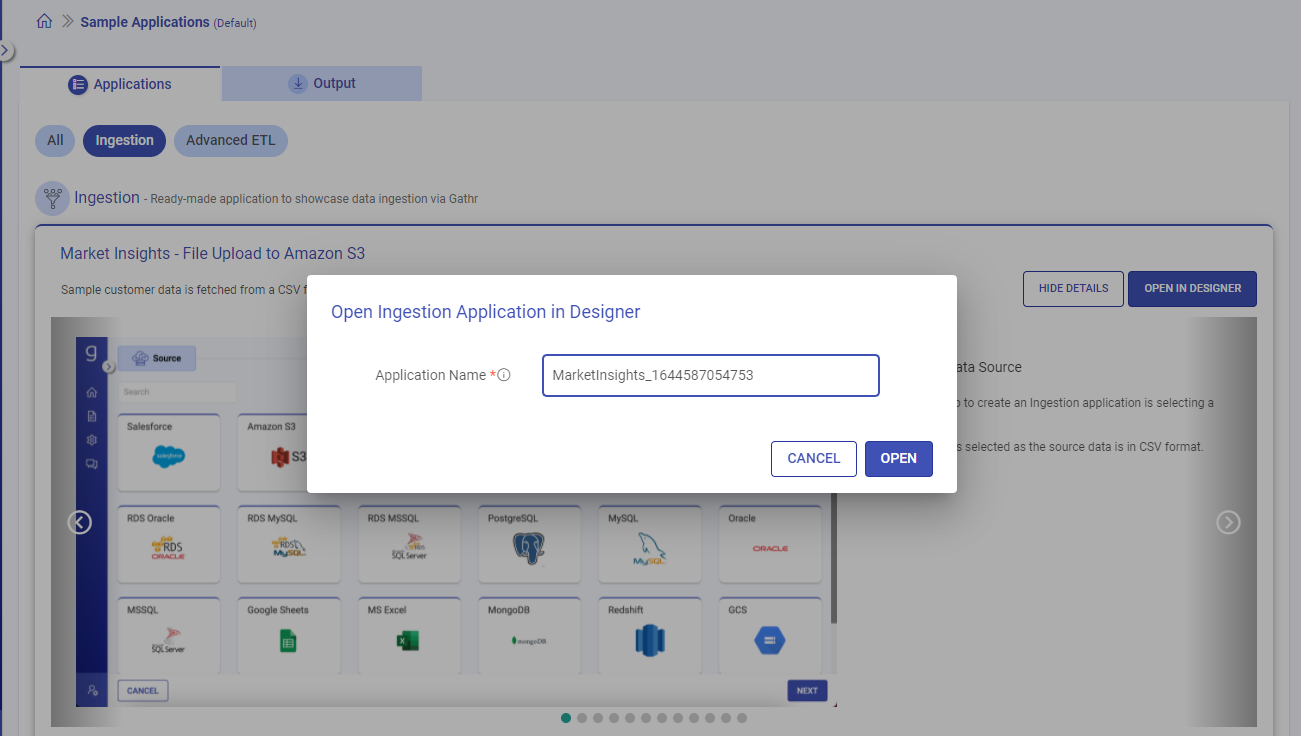Switch to the Output tab

[x=322, y=84]
